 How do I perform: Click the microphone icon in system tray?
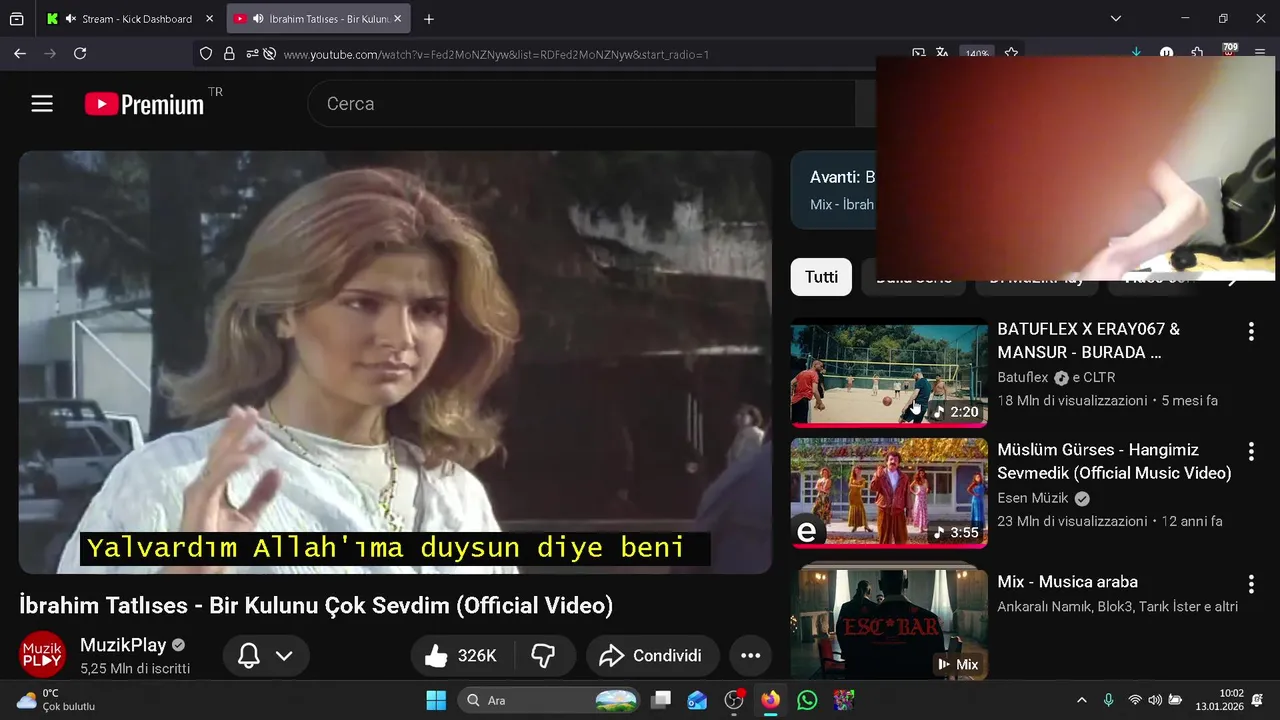[1108, 700]
